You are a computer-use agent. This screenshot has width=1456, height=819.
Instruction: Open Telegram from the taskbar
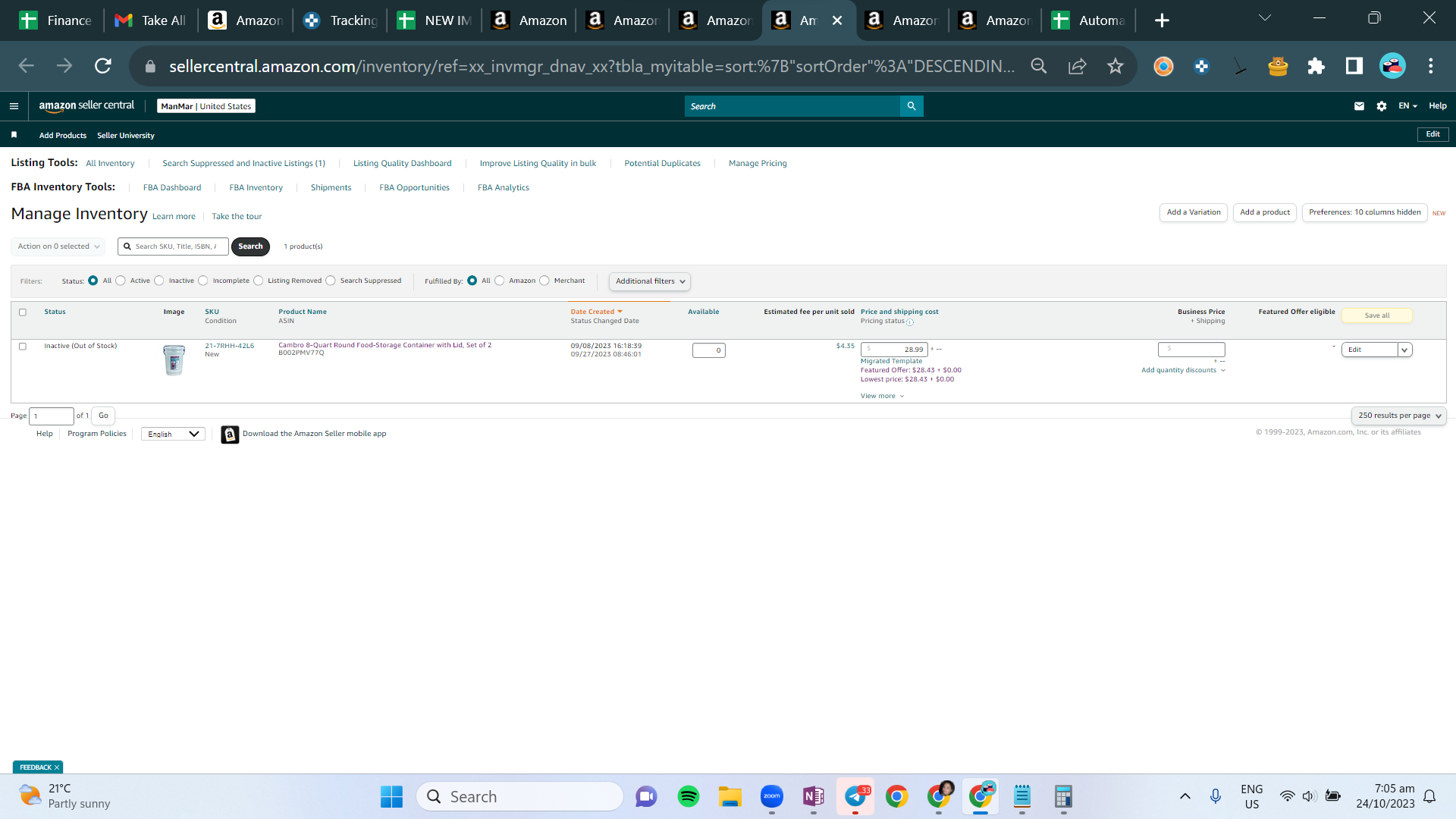[855, 796]
